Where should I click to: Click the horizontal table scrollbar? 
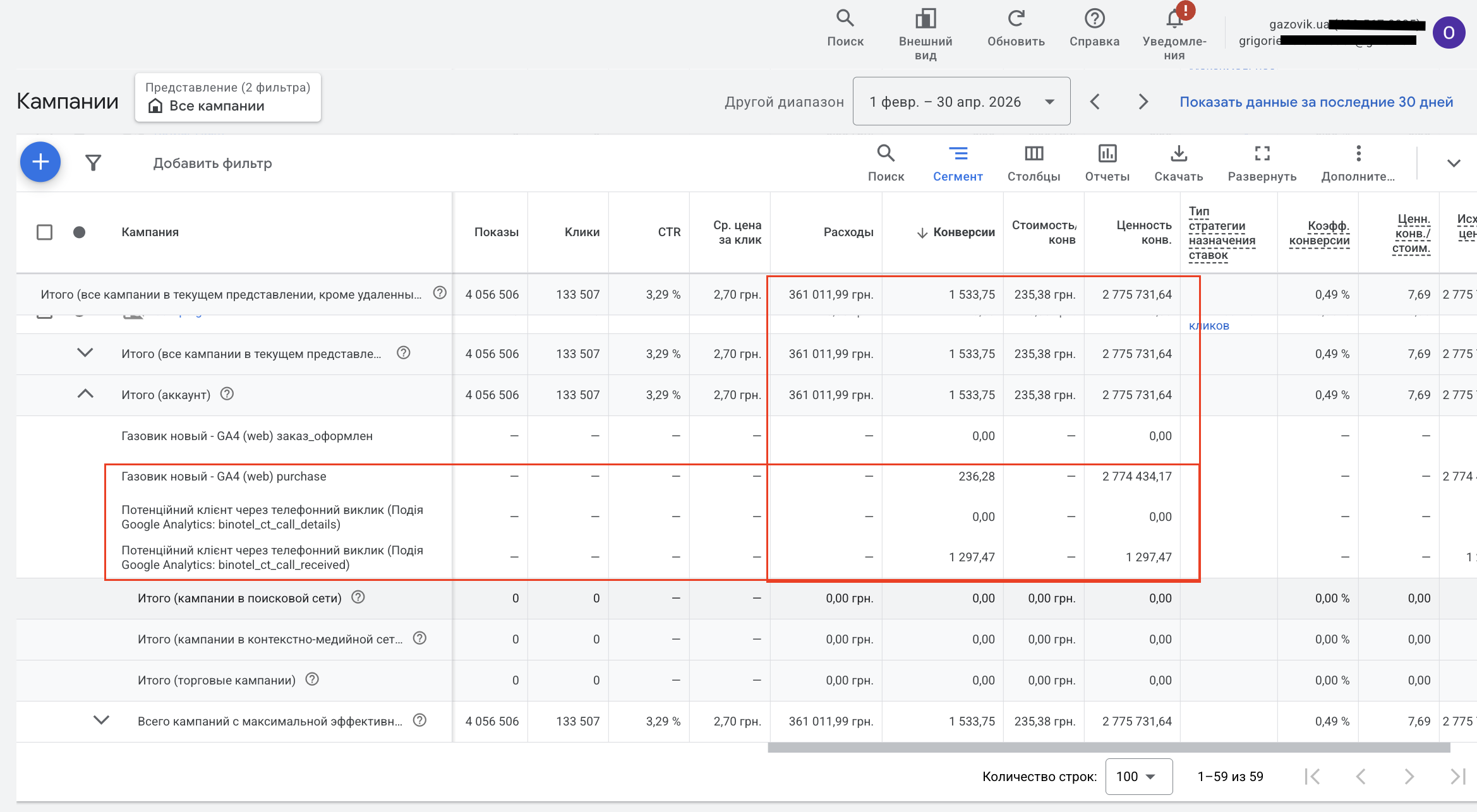pyautogui.click(x=1108, y=748)
